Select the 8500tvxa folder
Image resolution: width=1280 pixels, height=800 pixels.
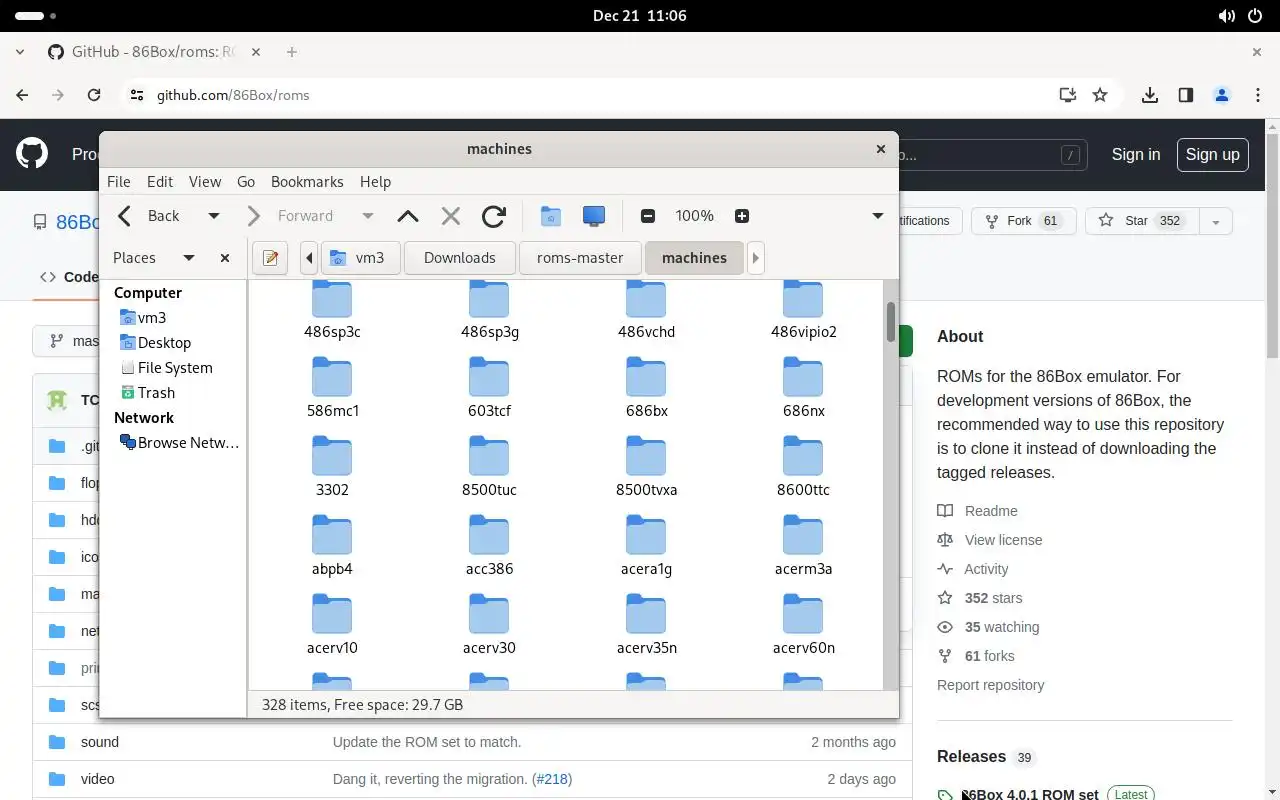click(646, 468)
